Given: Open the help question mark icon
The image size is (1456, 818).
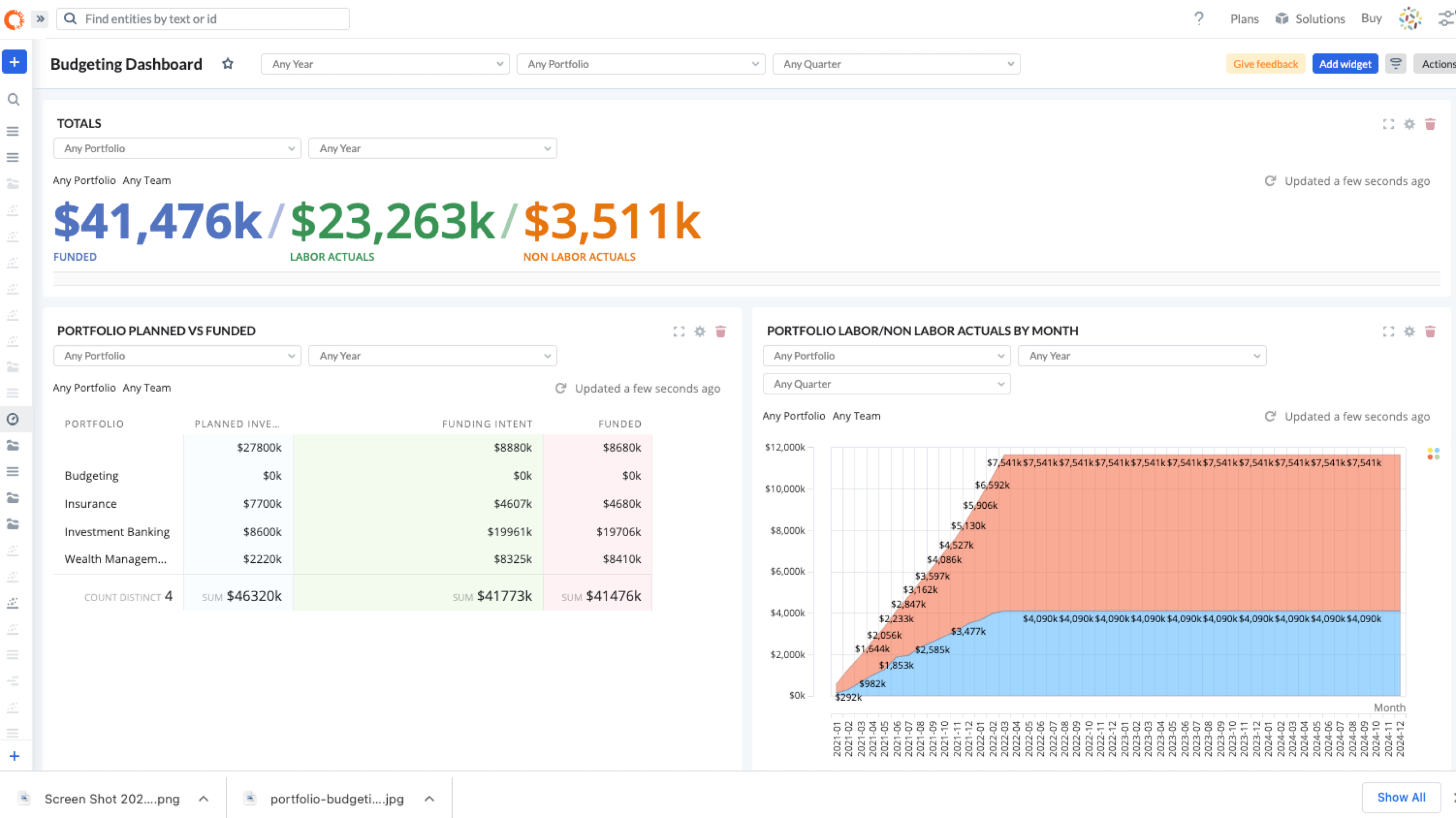Looking at the screenshot, I should (x=1198, y=19).
